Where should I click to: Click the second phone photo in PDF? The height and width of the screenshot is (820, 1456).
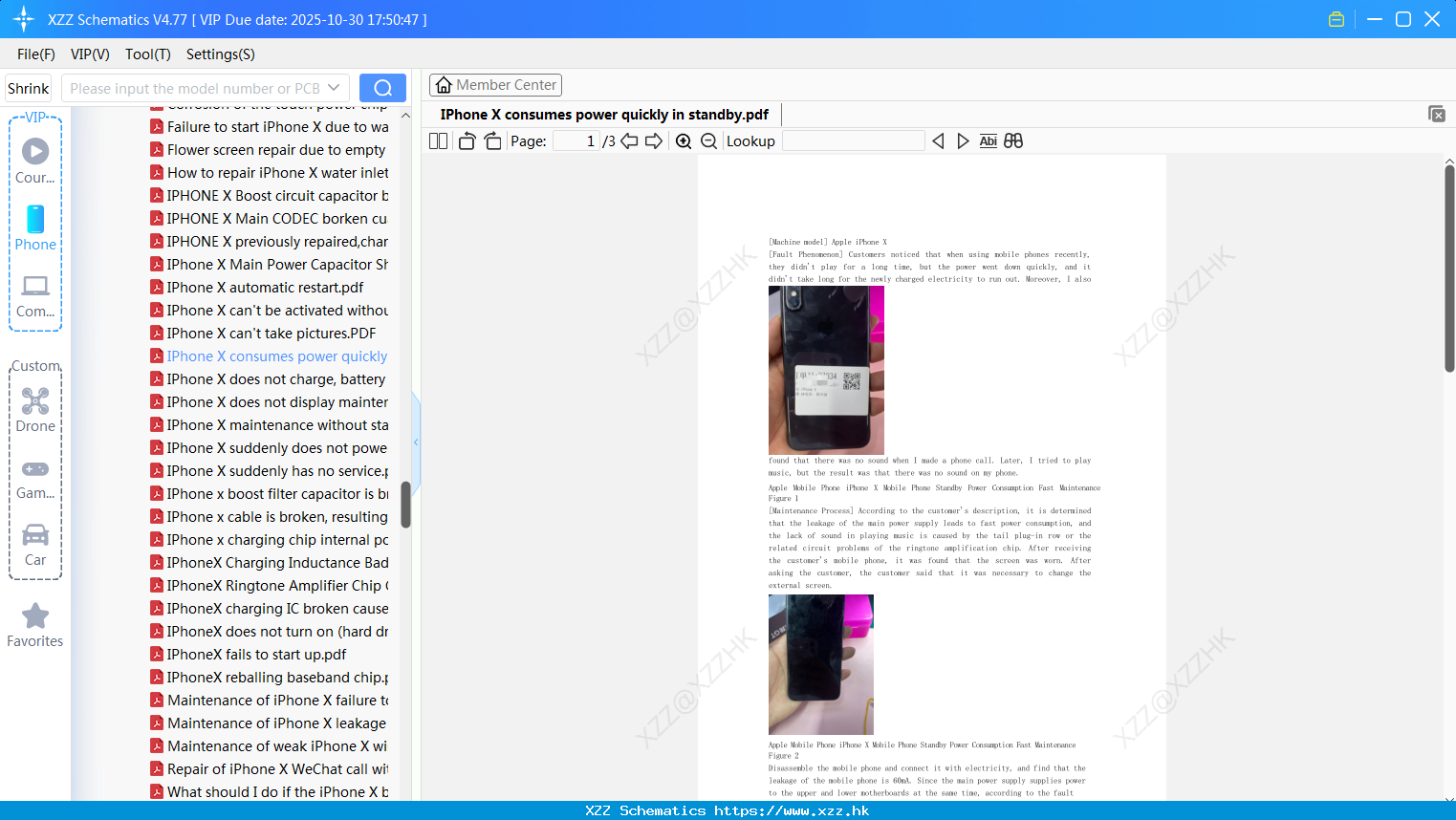tap(821, 664)
